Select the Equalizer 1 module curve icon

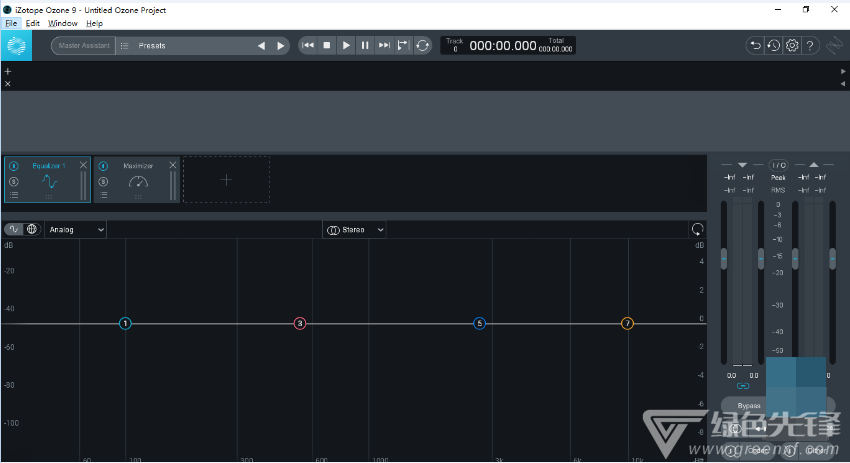(x=49, y=182)
